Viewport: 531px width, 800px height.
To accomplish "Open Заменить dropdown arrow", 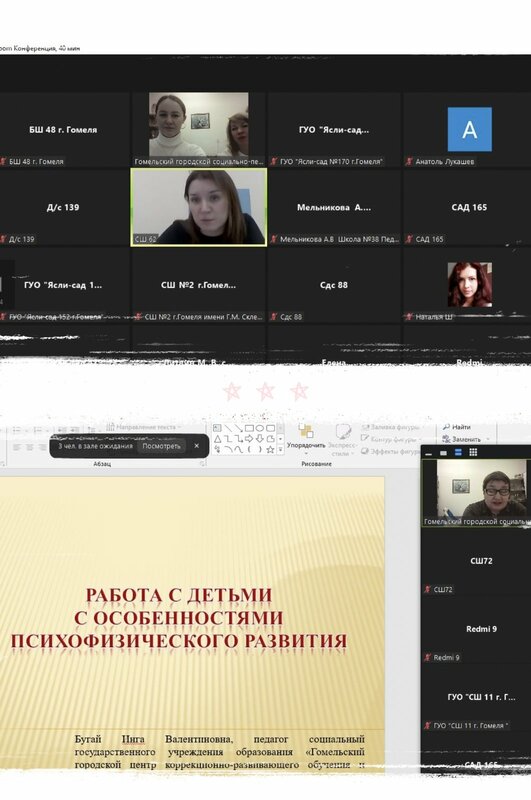I will (x=487, y=439).
